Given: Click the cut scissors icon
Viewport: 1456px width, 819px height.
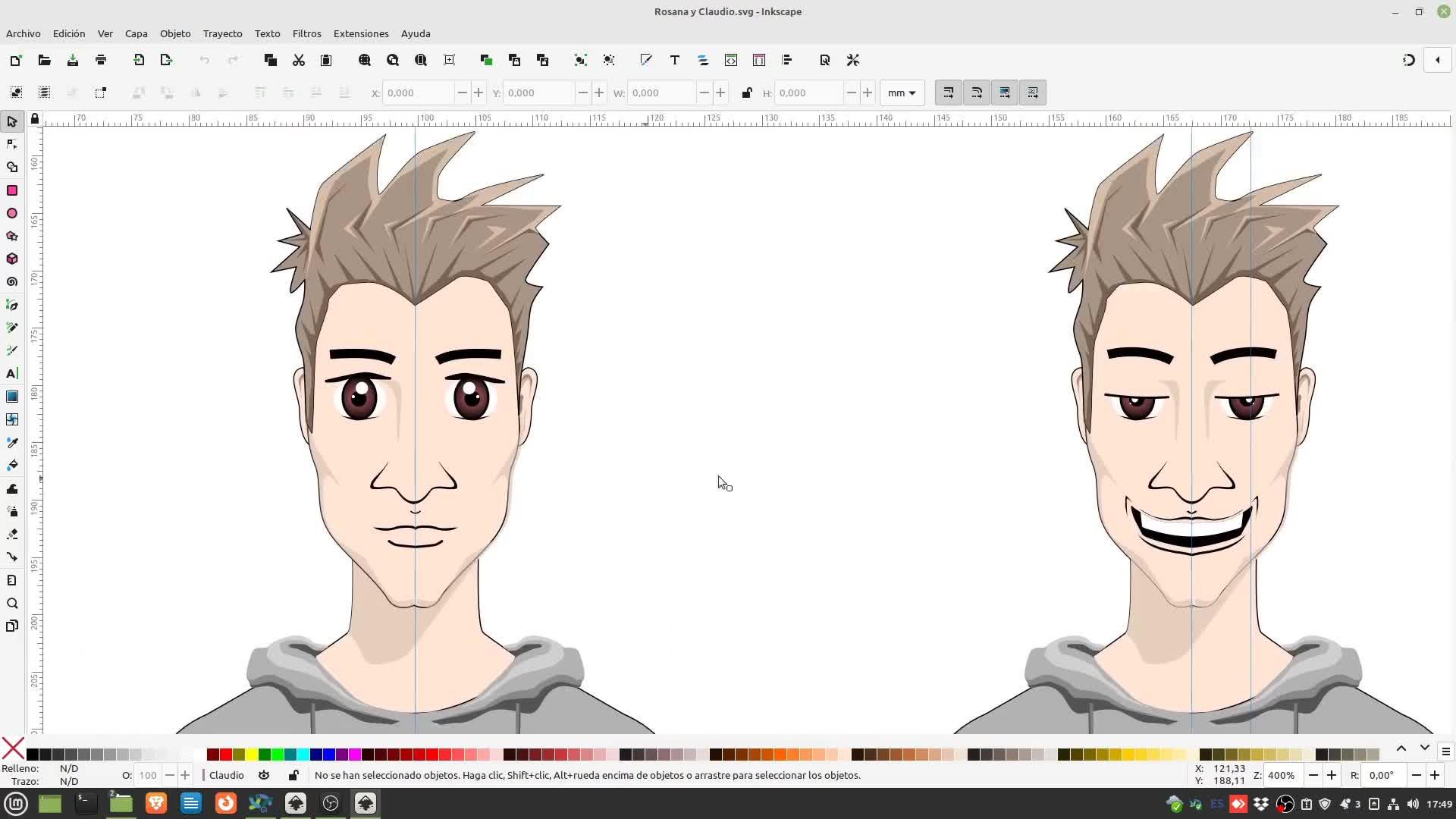Looking at the screenshot, I should coord(299,60).
